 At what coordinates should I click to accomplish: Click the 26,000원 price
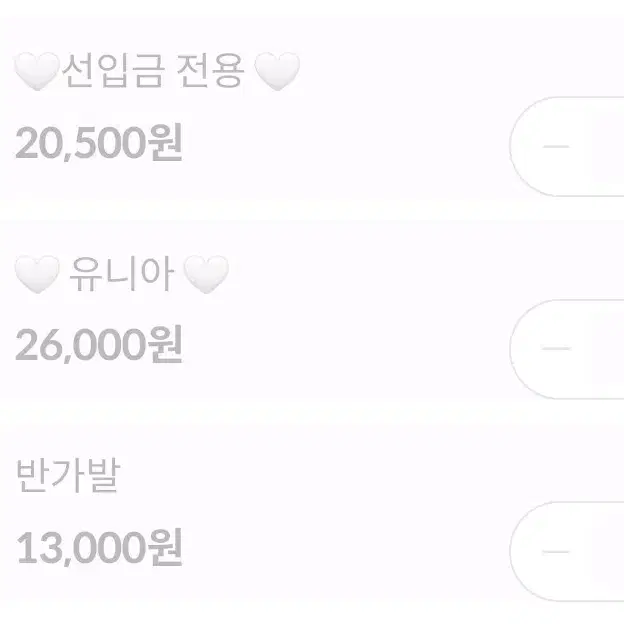click(x=99, y=344)
